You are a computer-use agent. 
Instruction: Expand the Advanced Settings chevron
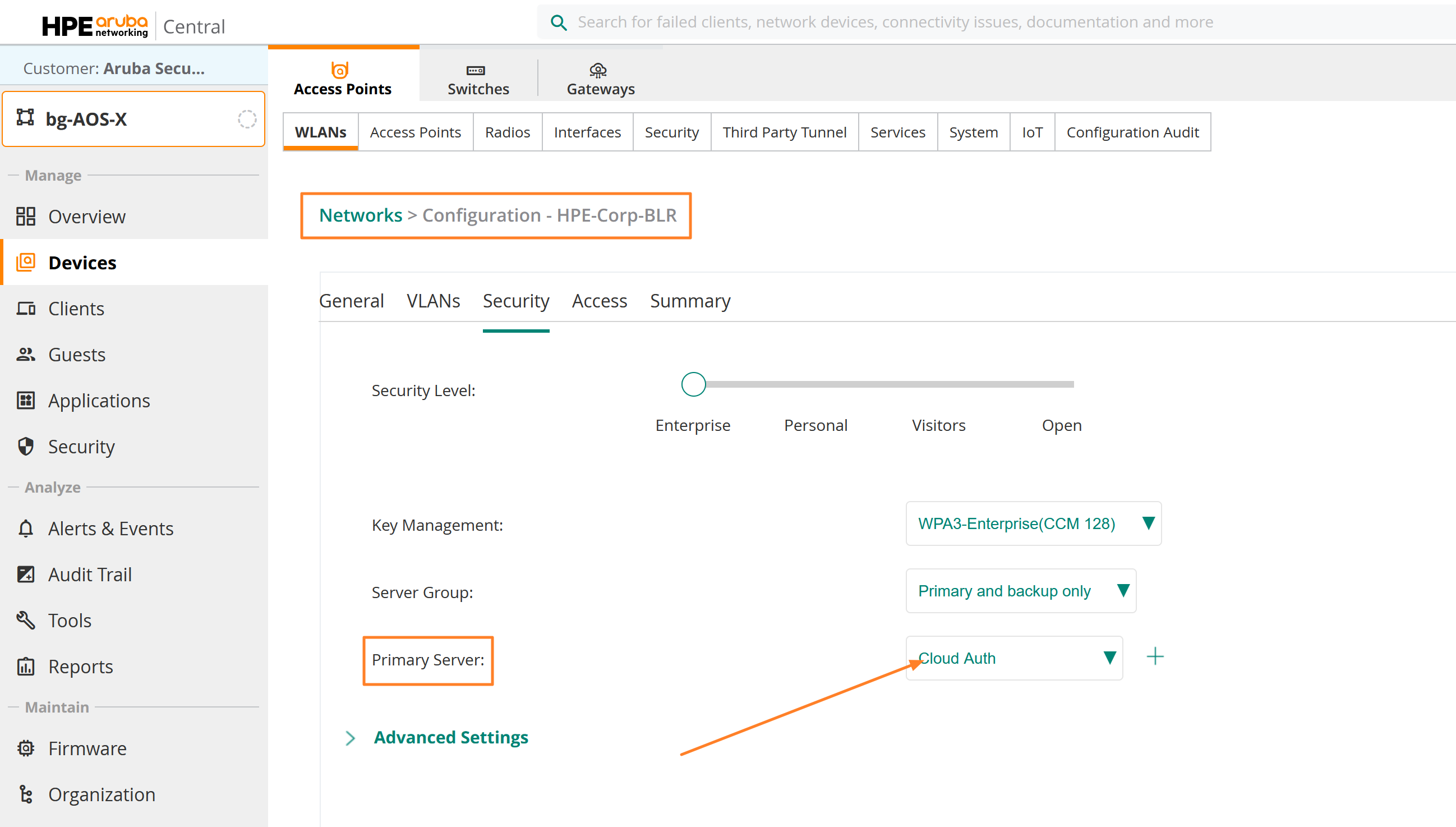click(350, 738)
